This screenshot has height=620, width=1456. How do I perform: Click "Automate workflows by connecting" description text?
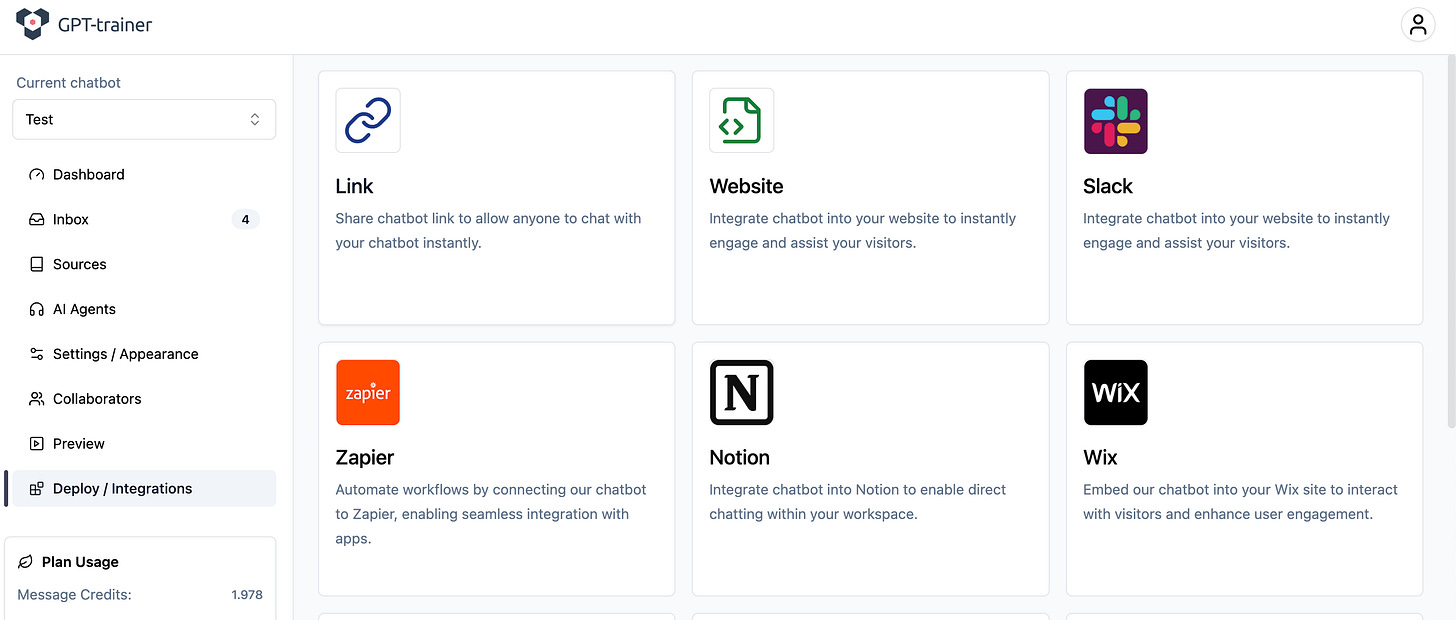pos(491,514)
